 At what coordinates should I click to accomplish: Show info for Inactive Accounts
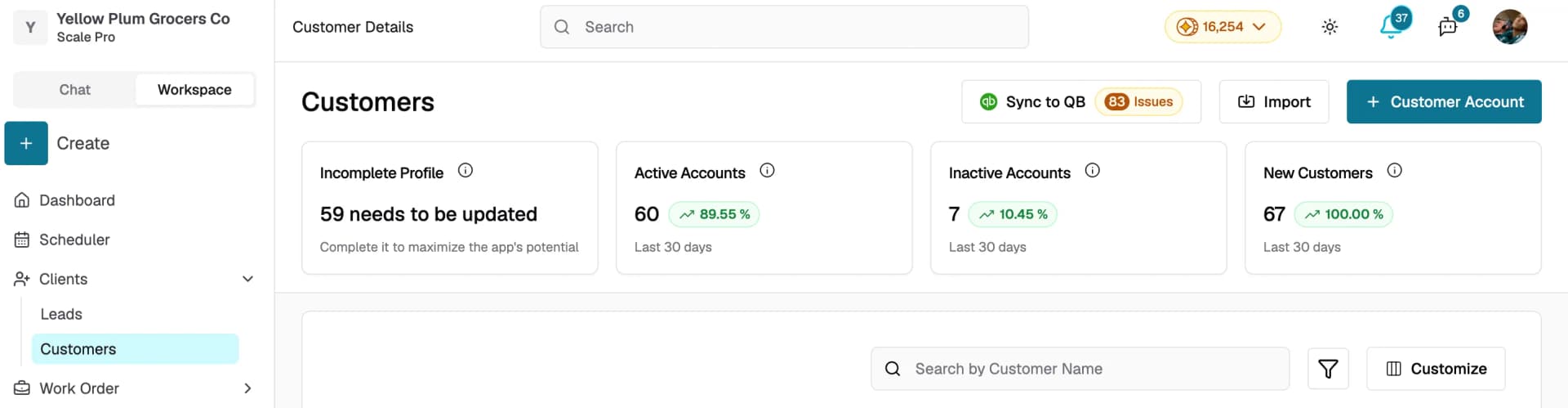pyautogui.click(x=1092, y=170)
